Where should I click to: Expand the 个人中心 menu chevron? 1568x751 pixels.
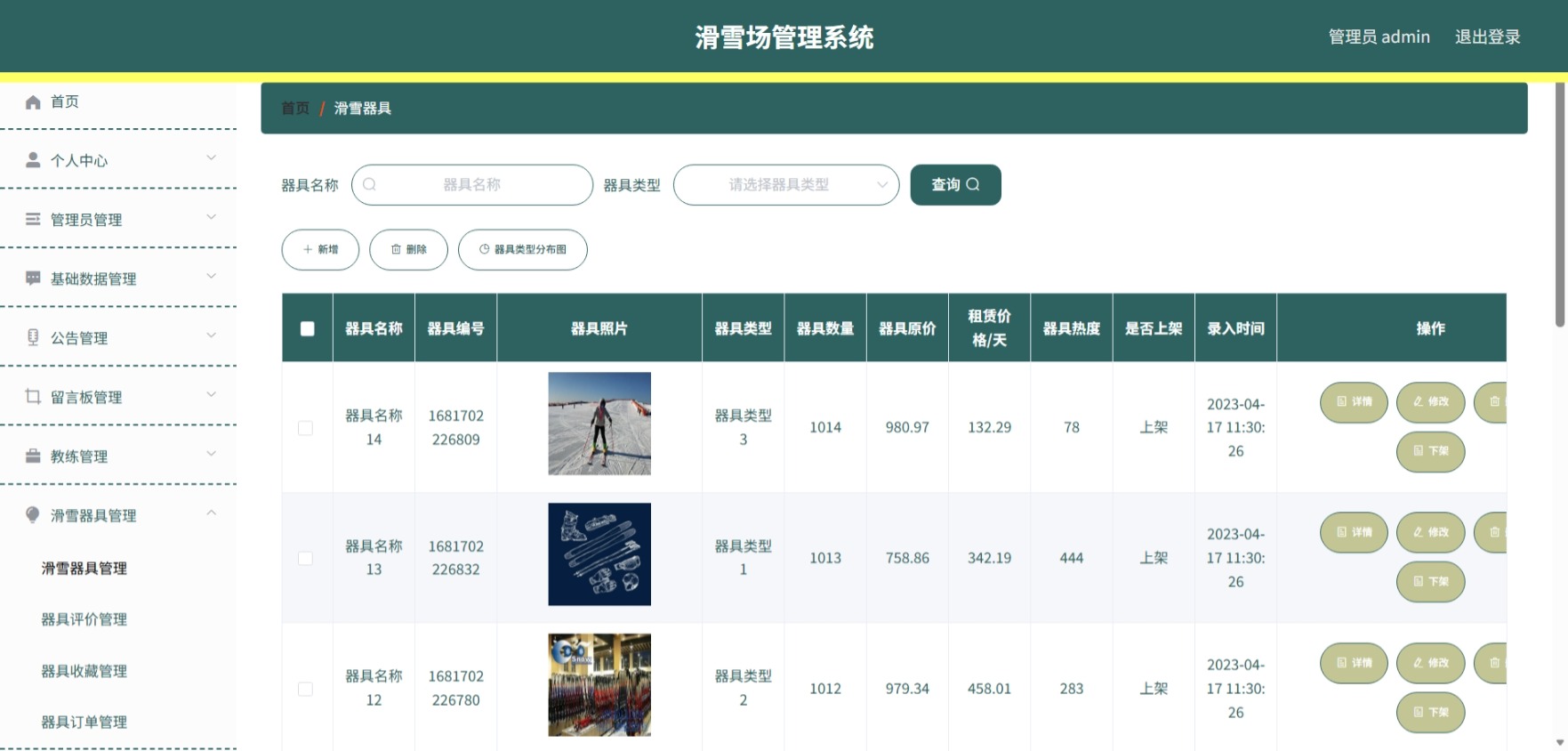pyautogui.click(x=212, y=158)
